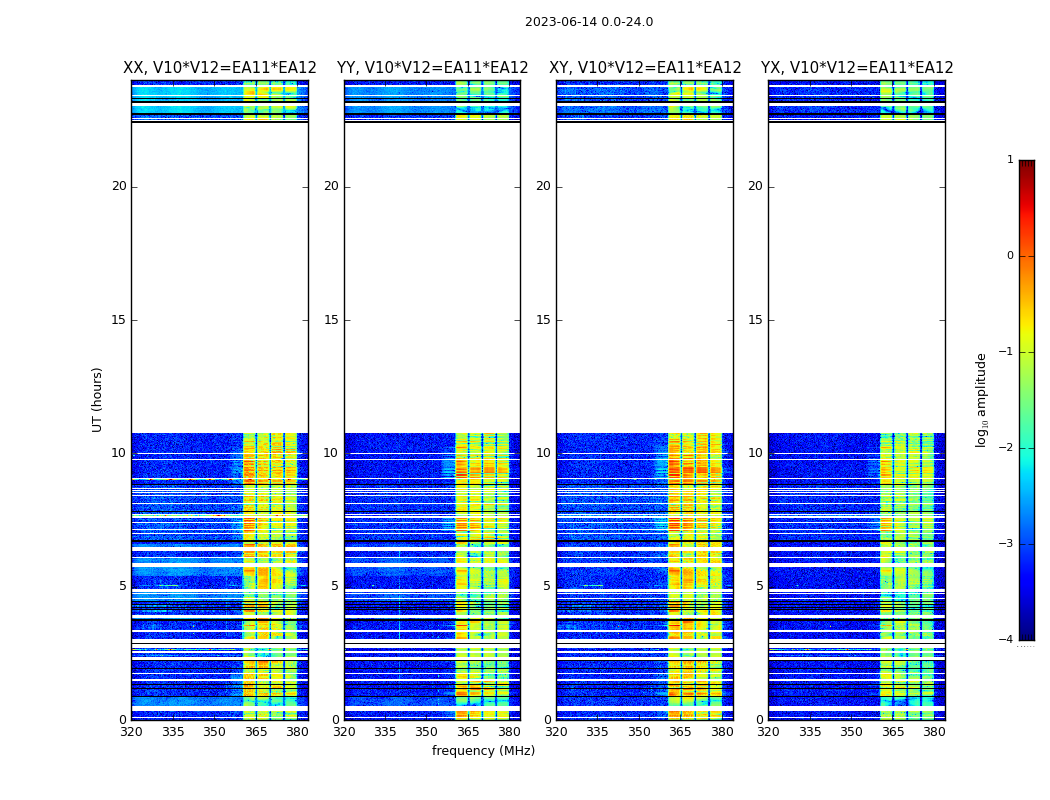The width and height of the screenshot is (1050, 800).
Task: Select the XX panel title
Action: click(x=219, y=68)
